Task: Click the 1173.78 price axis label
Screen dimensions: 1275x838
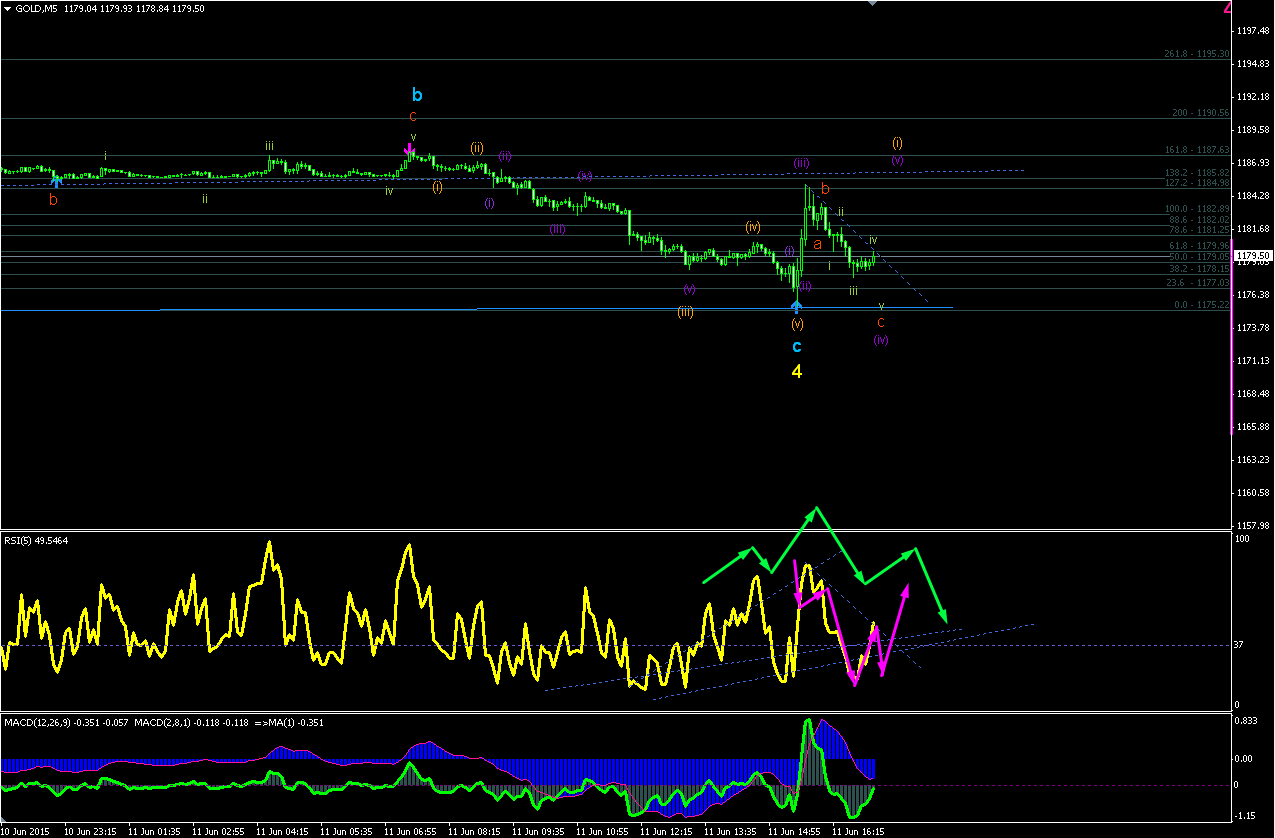Action: click(x=1254, y=328)
